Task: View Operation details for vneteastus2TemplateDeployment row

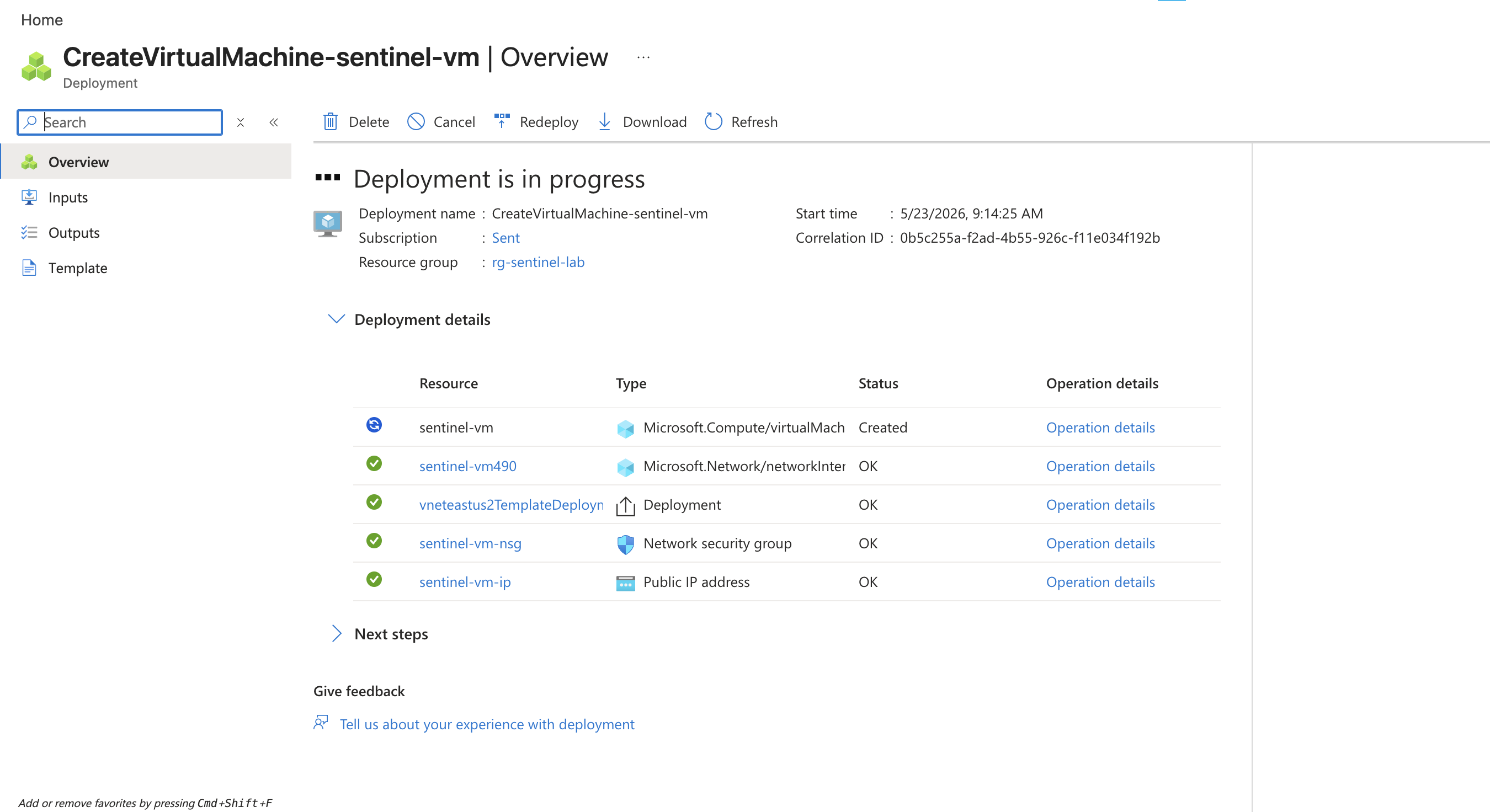Action: 1100,505
